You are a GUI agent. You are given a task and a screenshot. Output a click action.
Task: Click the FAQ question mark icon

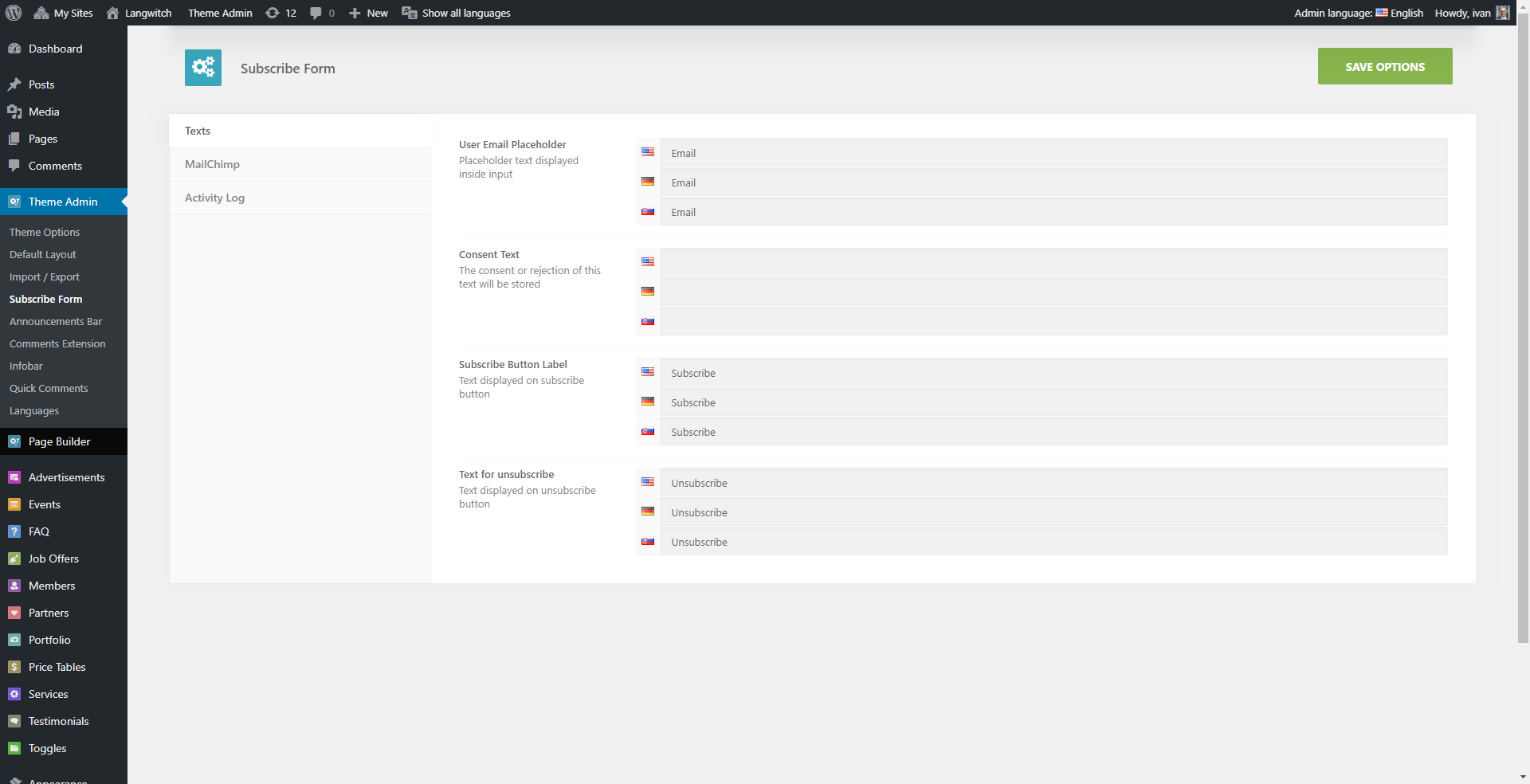(x=14, y=531)
